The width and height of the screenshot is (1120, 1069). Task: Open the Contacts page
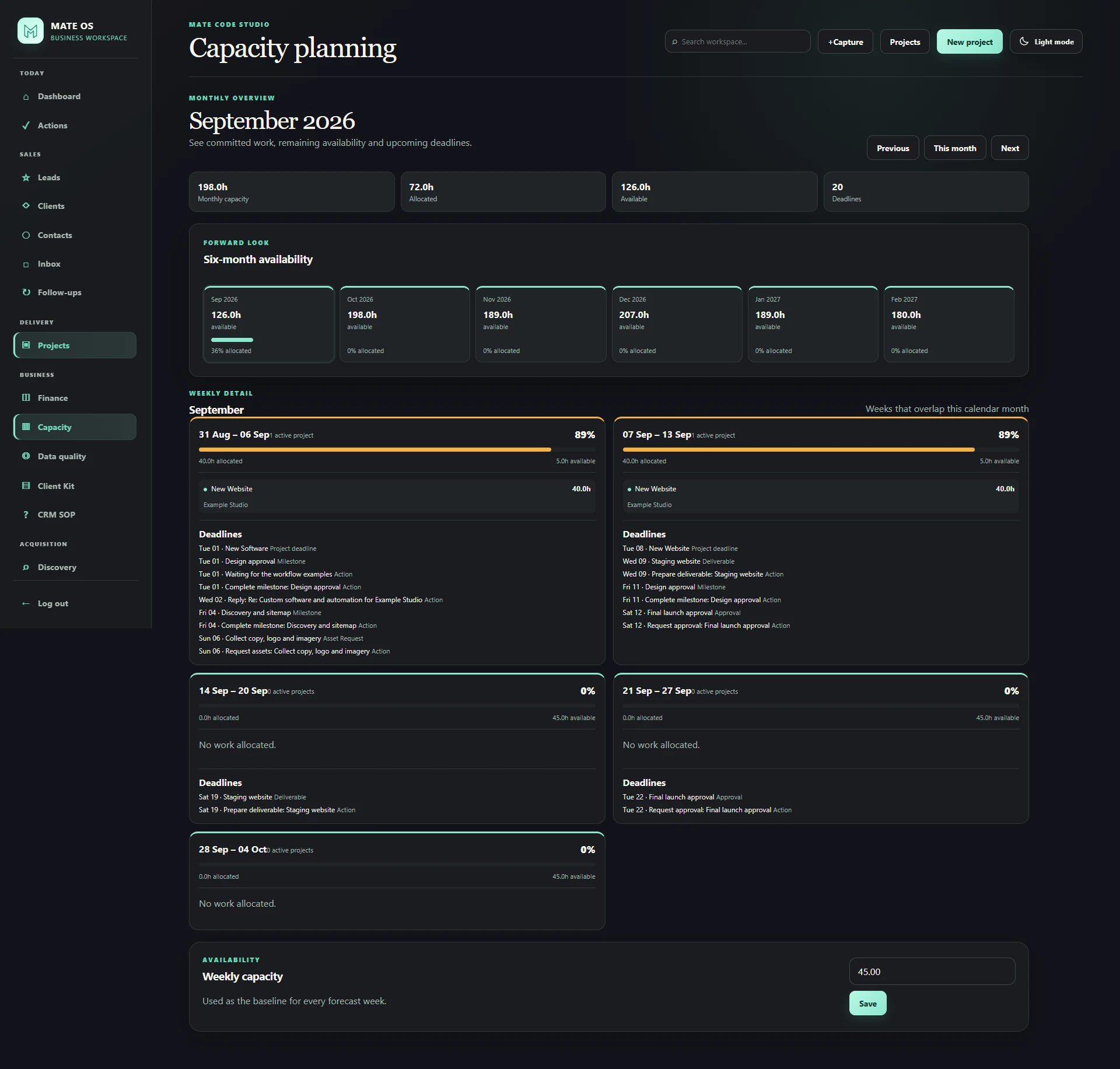[75, 235]
